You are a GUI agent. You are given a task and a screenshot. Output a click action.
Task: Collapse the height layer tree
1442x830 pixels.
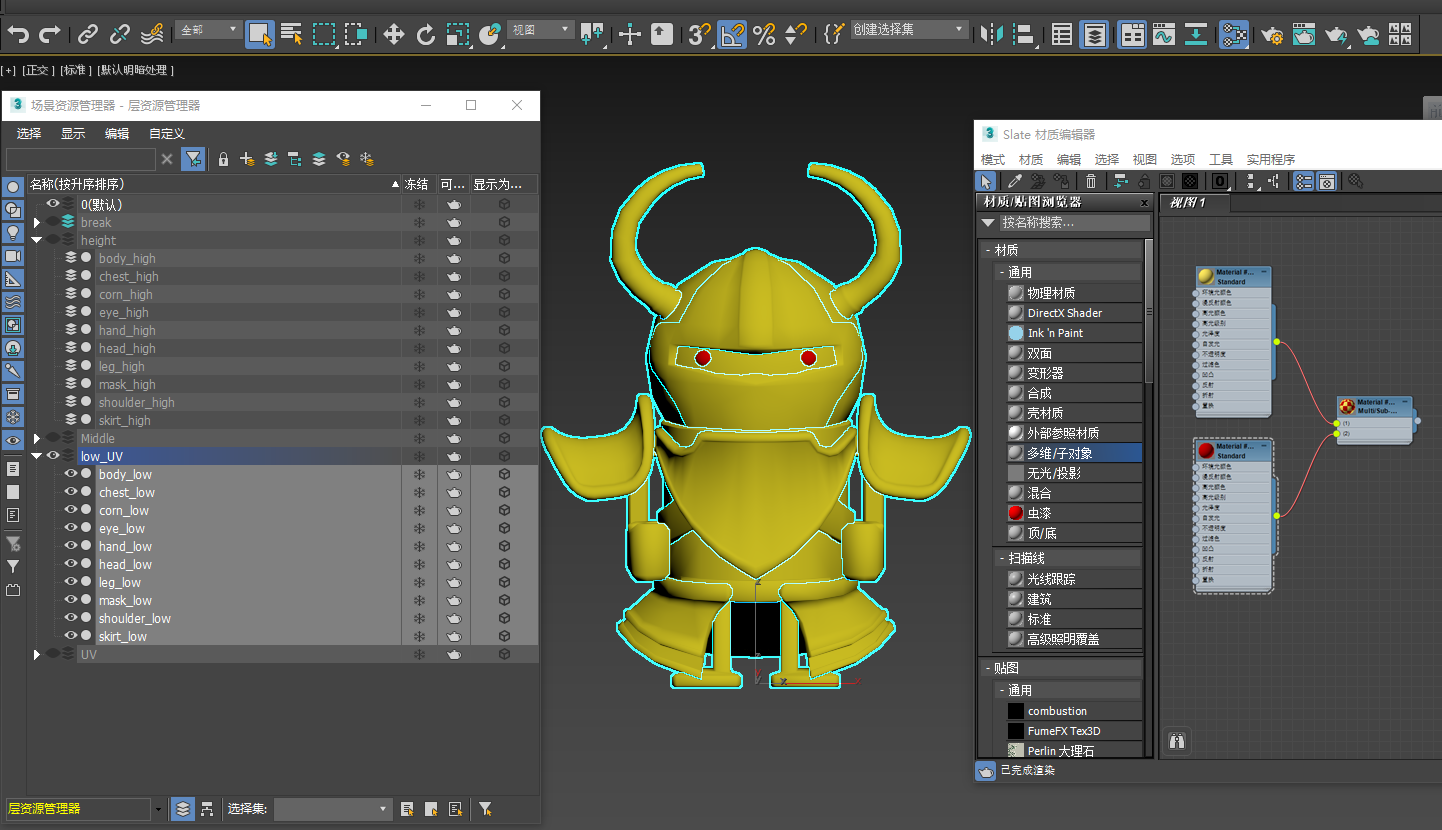(37, 240)
